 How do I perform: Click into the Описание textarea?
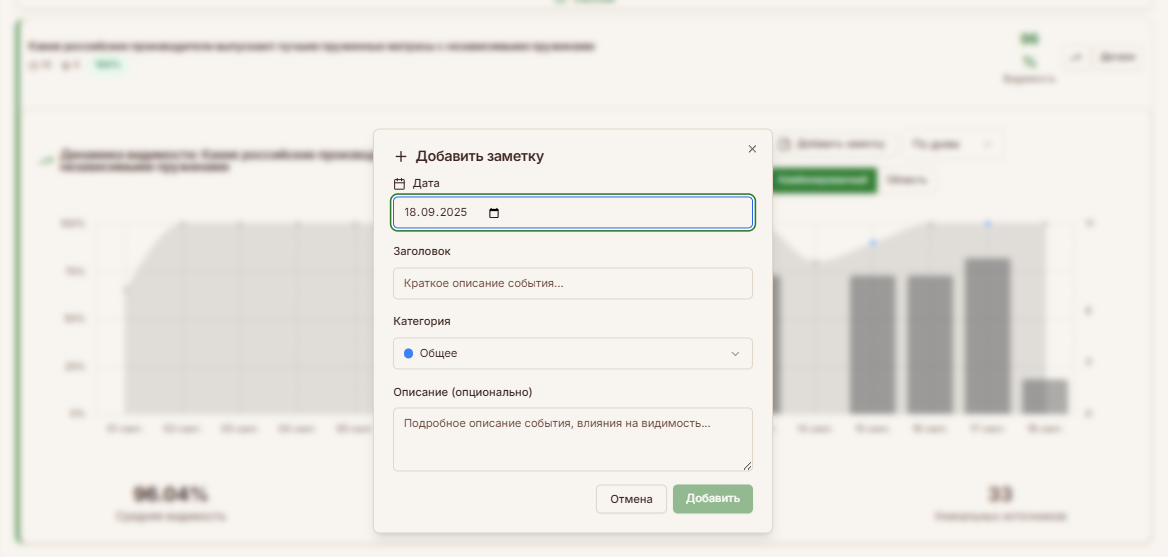(x=572, y=438)
